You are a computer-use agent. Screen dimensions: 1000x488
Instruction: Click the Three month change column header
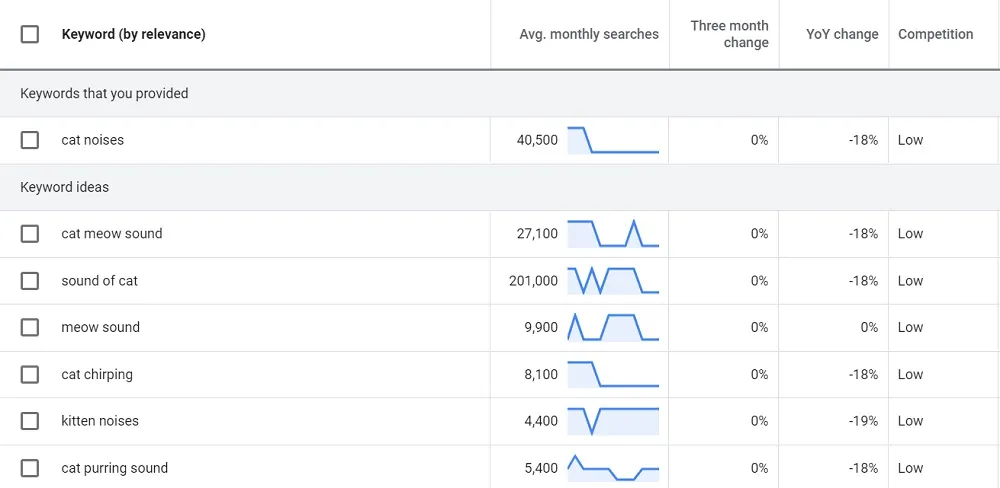point(729,34)
